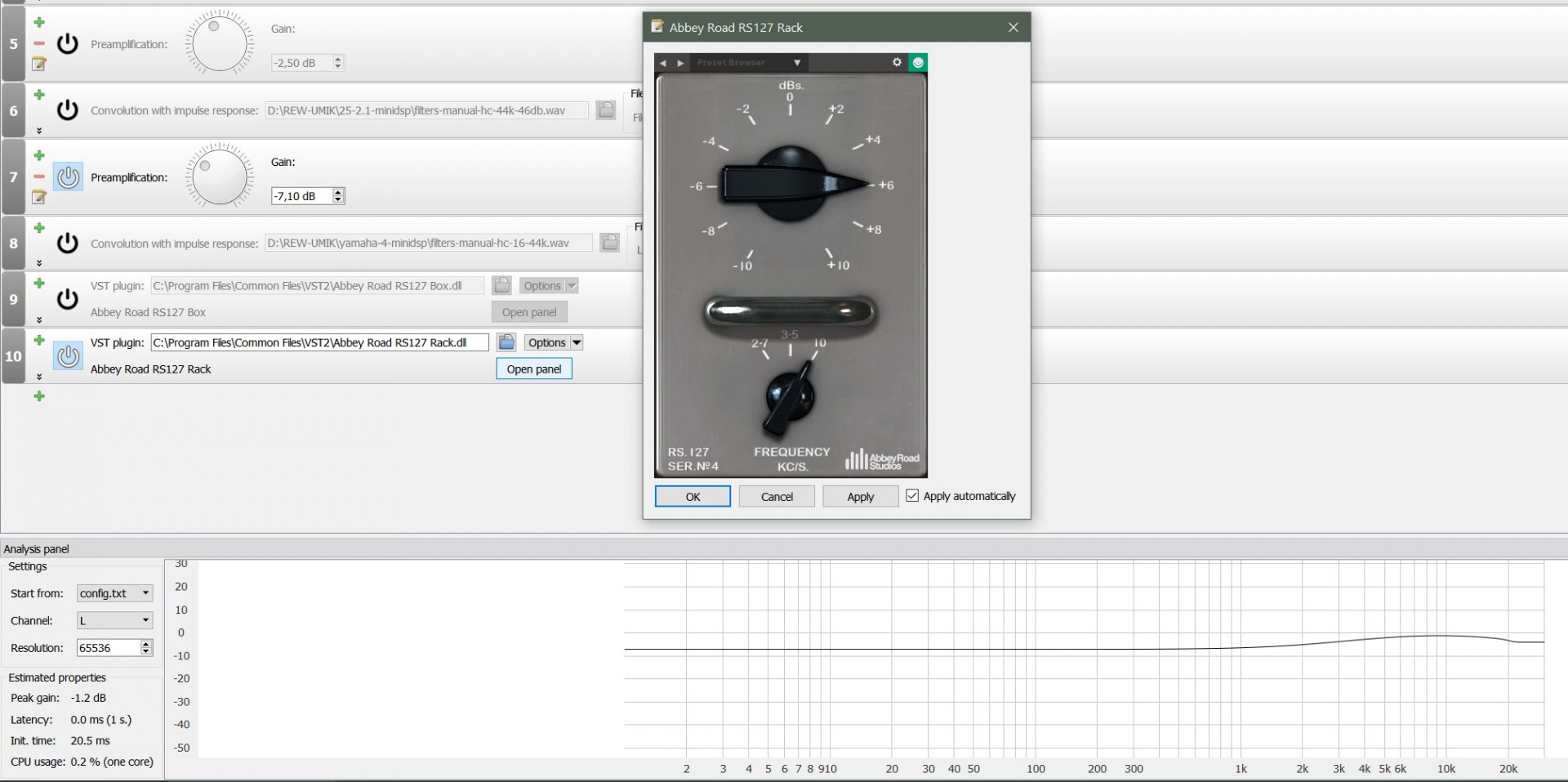This screenshot has width=1568, height=782.
Task: Open the Options dropdown on row 10
Action: click(x=577, y=342)
